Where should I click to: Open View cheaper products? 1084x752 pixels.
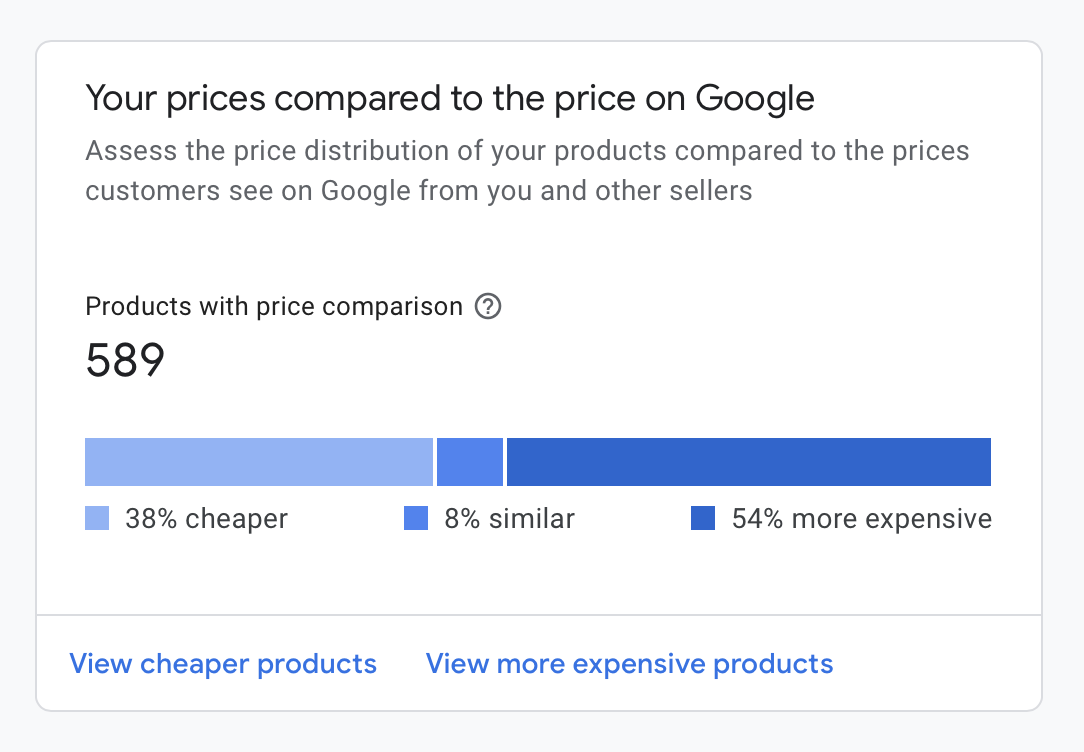(223, 663)
